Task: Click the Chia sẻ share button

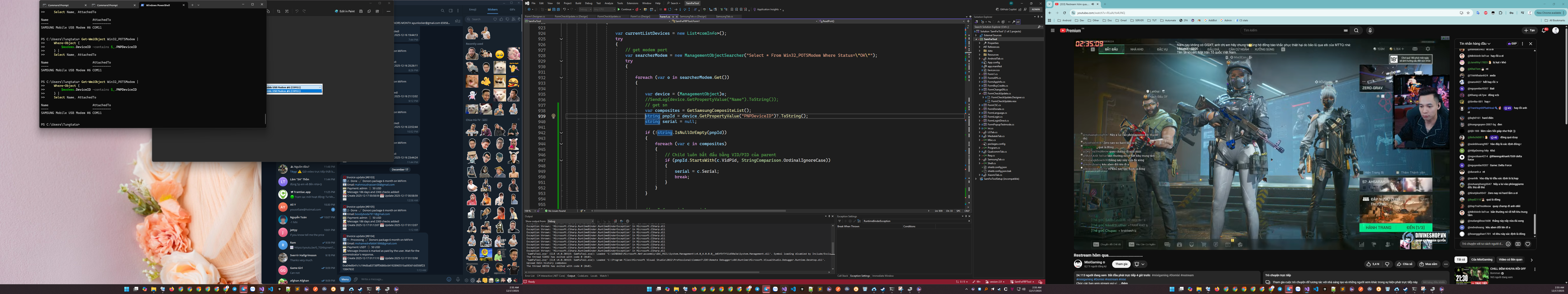Action: 1405,264
